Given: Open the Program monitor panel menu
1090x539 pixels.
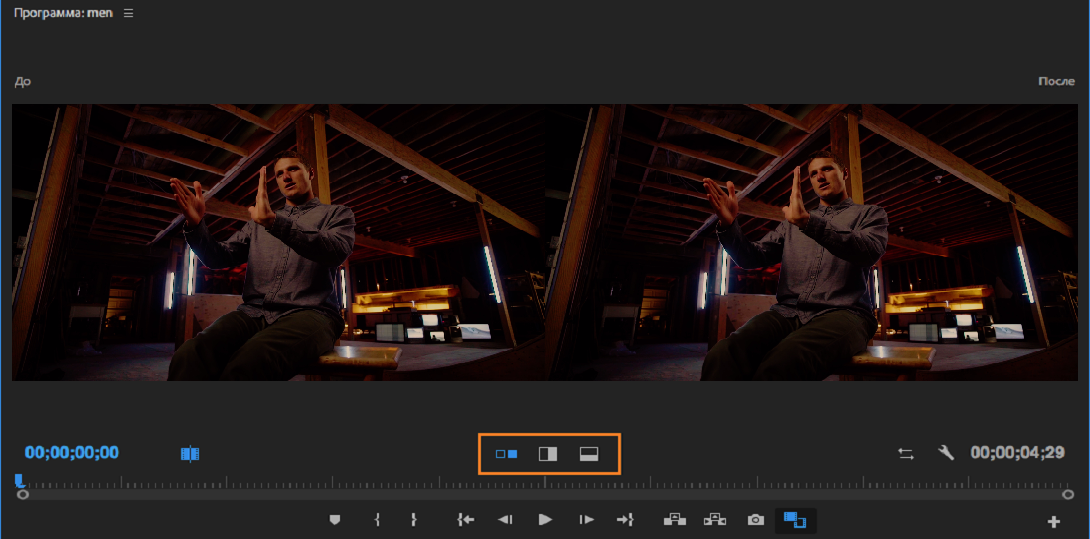Looking at the screenshot, I should (x=129, y=13).
